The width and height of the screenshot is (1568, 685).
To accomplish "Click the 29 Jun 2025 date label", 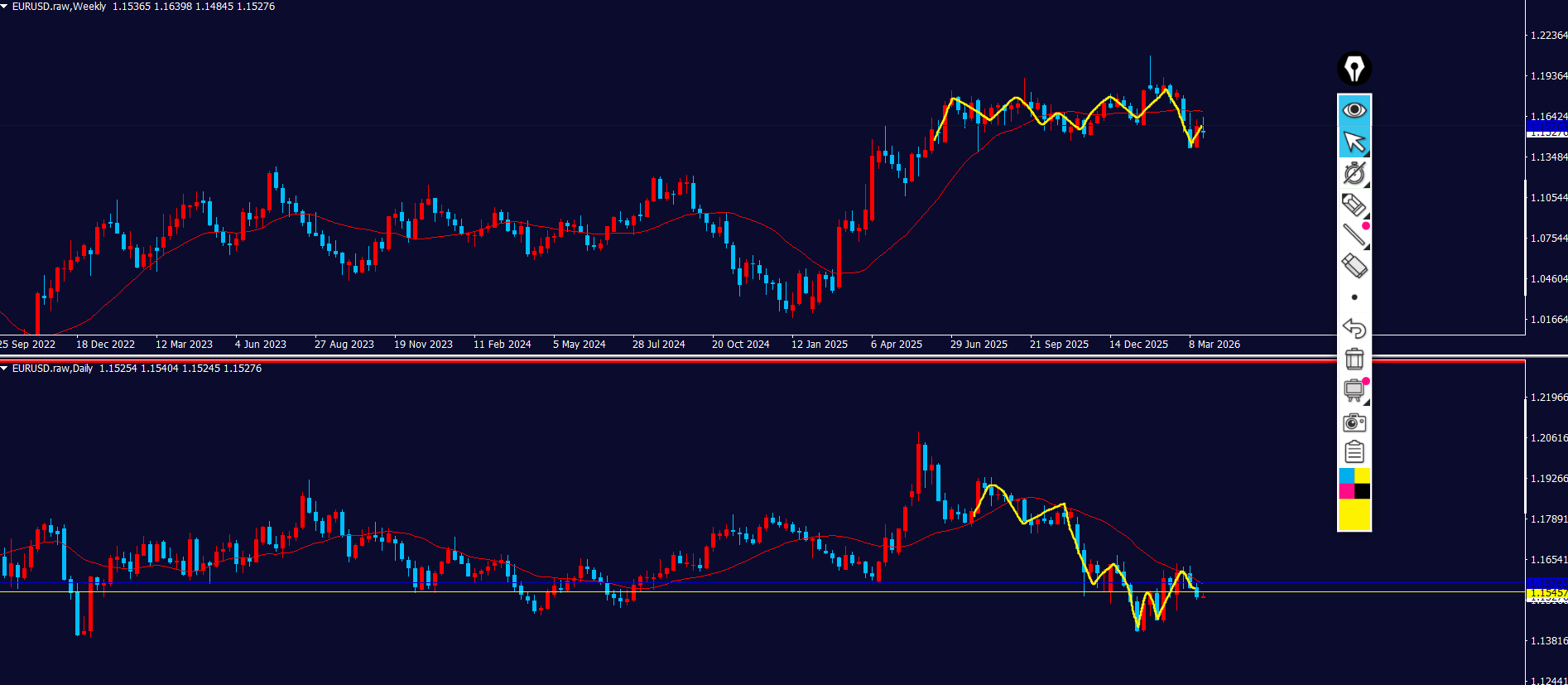I will [979, 345].
